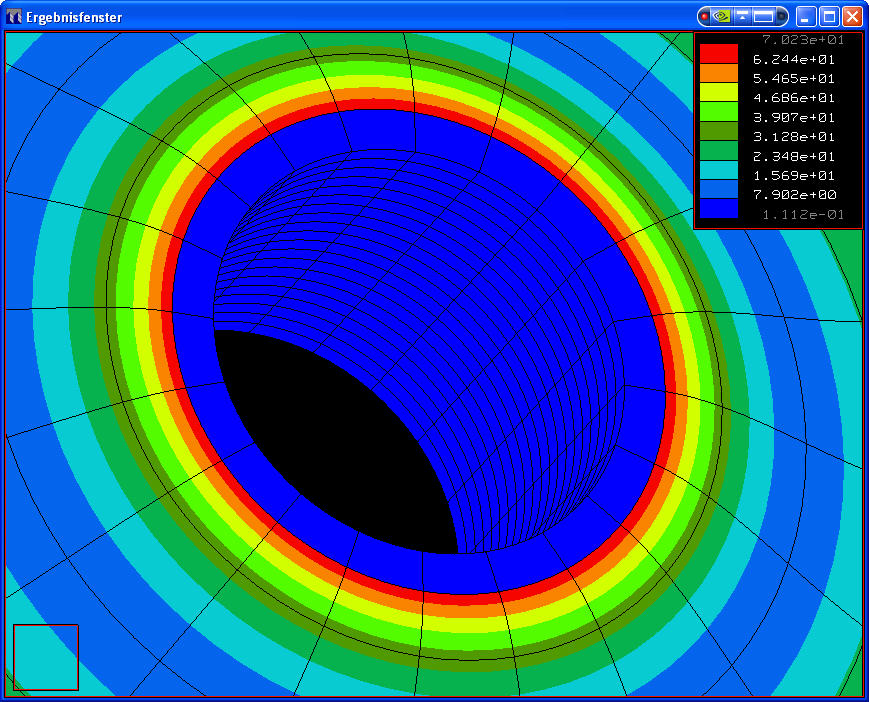Viewport: 869px width, 702px height.
Task: Click the legend value 1.569e+01
Action: 794,176
